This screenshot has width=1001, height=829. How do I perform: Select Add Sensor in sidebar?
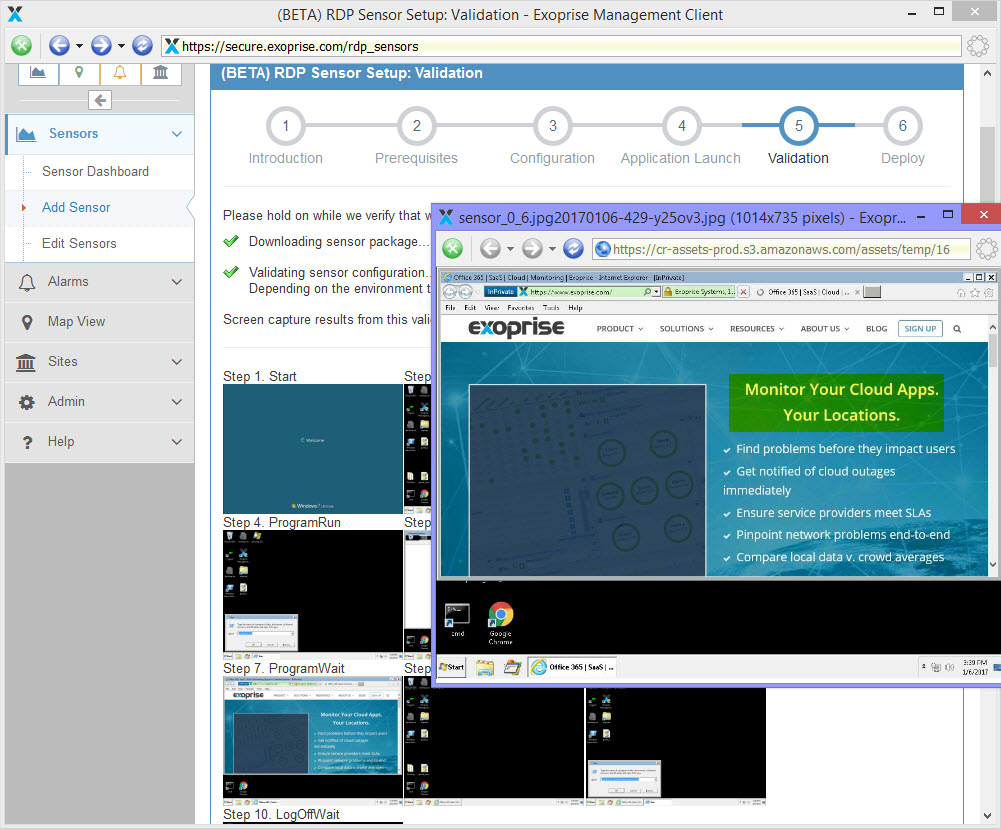pyautogui.click(x=76, y=207)
